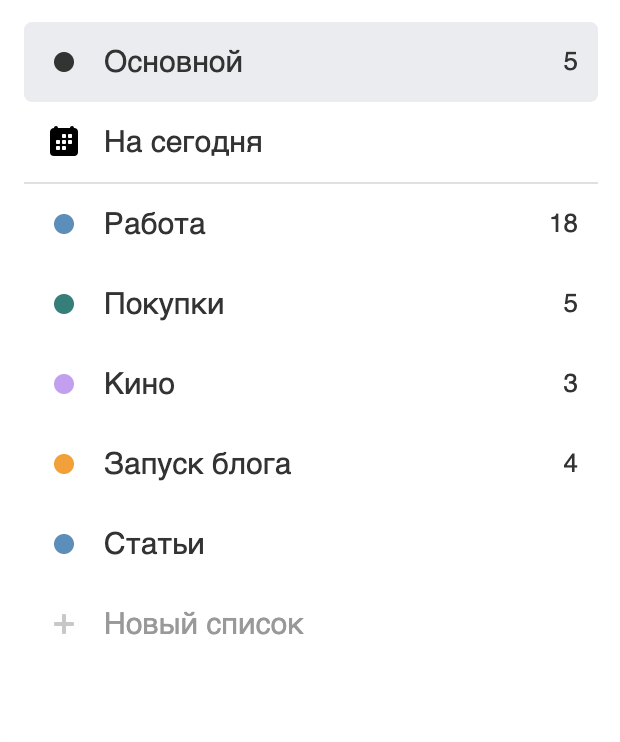This screenshot has height=742, width=620.
Task: Click the black dot beside Основной
Action: [64, 62]
